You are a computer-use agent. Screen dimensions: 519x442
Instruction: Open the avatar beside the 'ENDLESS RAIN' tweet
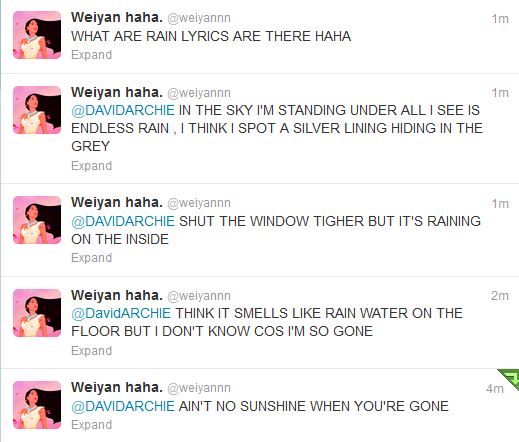tap(37, 110)
